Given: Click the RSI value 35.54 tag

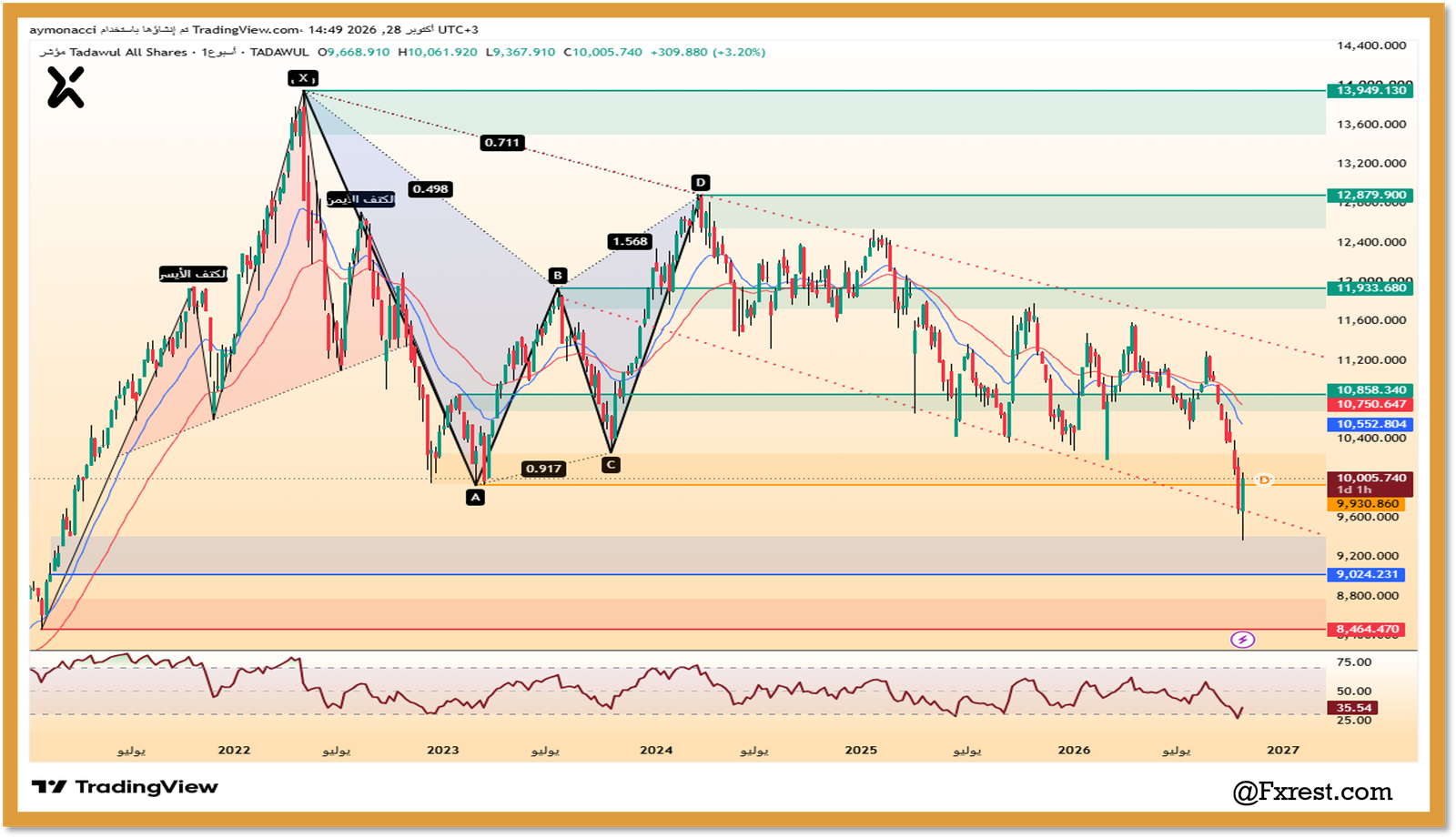Looking at the screenshot, I should (x=1354, y=708).
